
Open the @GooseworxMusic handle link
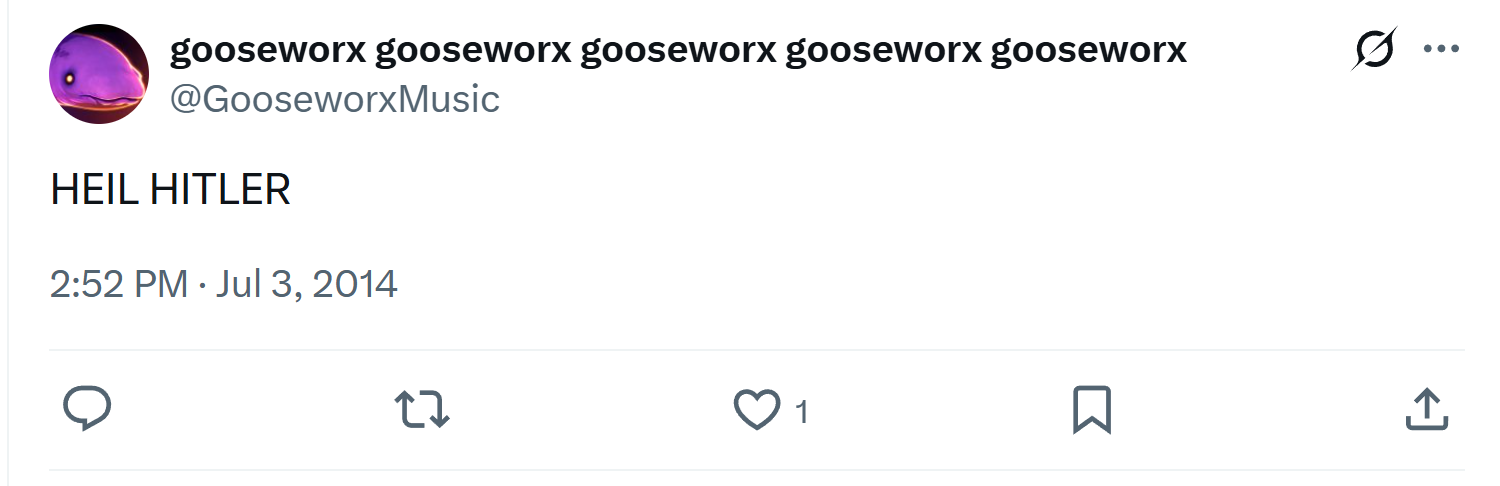[334, 99]
